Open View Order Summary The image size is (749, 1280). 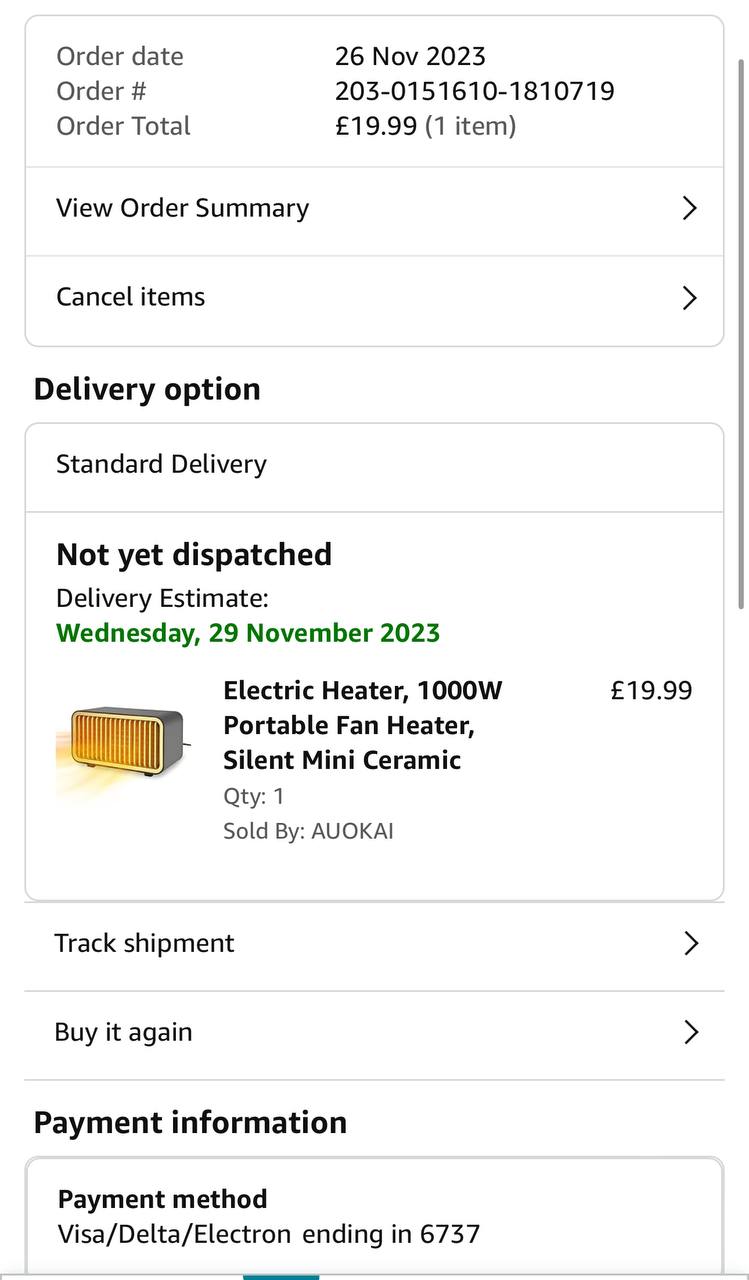click(183, 208)
